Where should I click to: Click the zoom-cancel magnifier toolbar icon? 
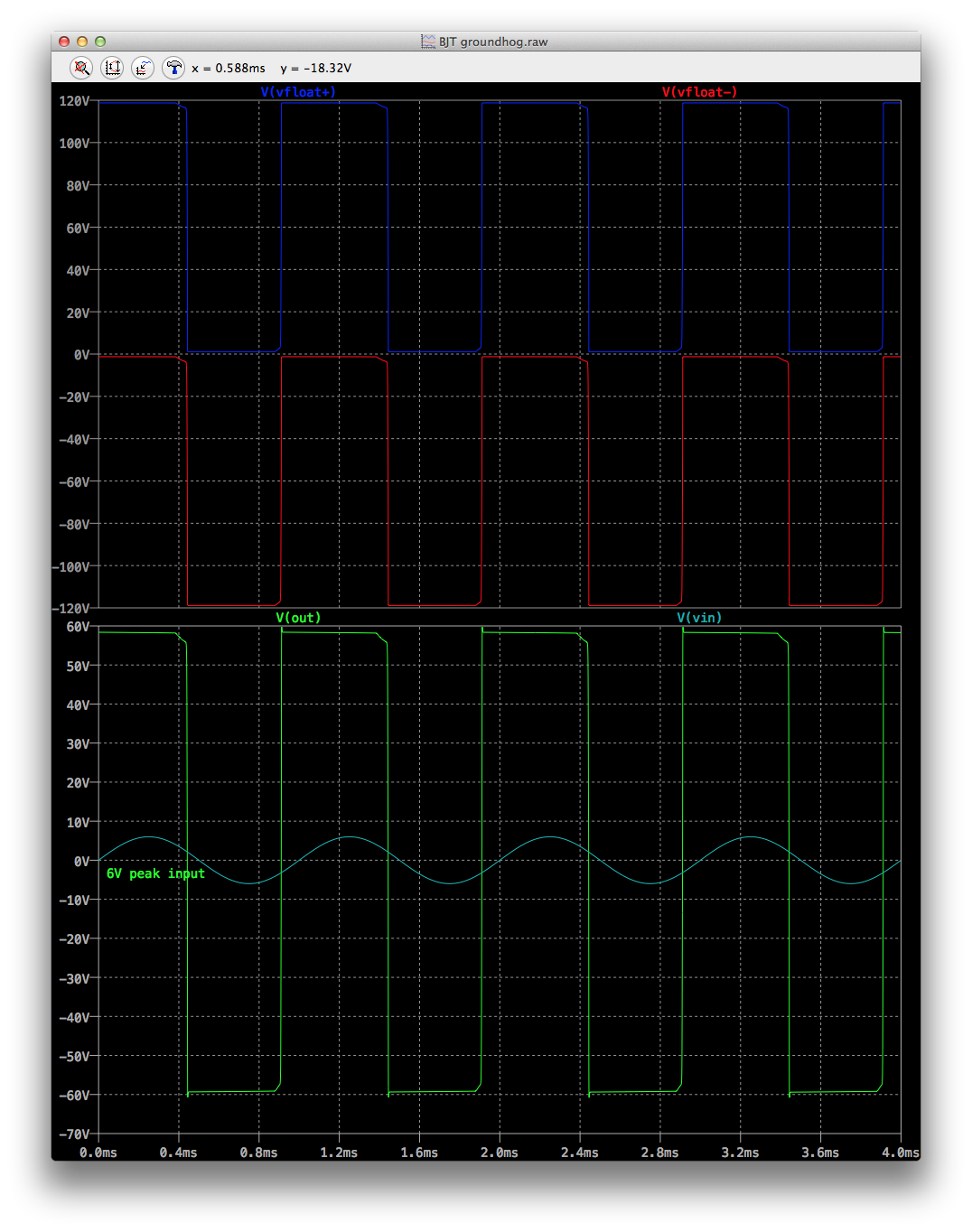[81, 68]
